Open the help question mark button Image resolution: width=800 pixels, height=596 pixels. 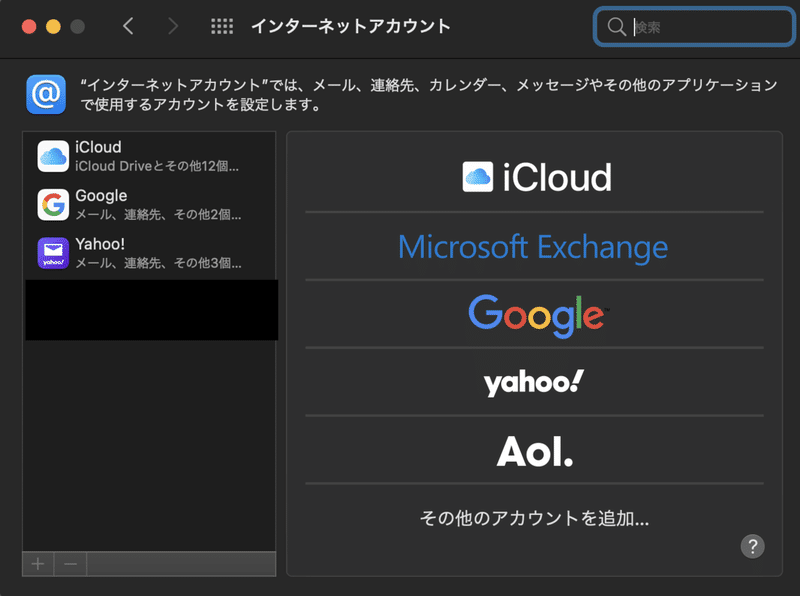pos(752,546)
